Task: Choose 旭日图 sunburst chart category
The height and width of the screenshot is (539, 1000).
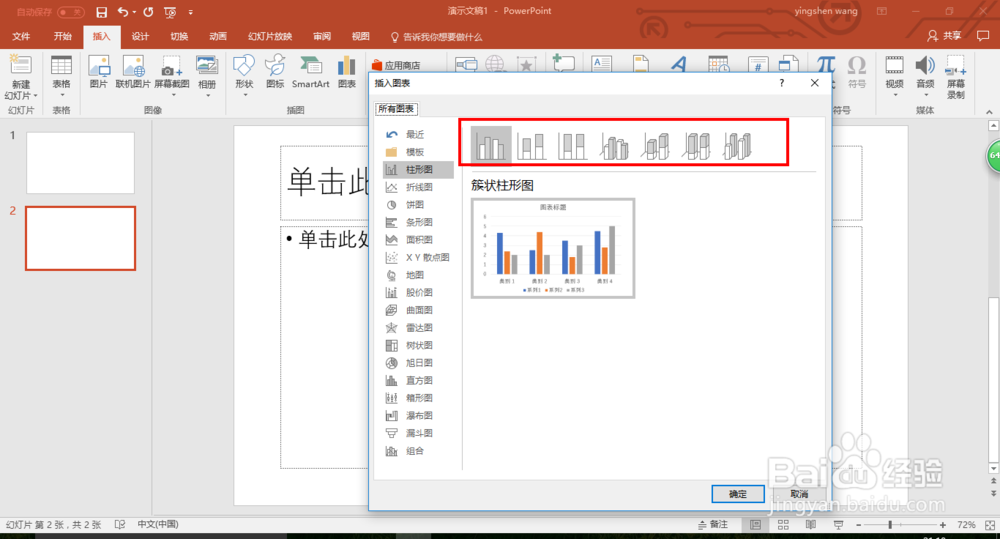Action: coord(418,363)
